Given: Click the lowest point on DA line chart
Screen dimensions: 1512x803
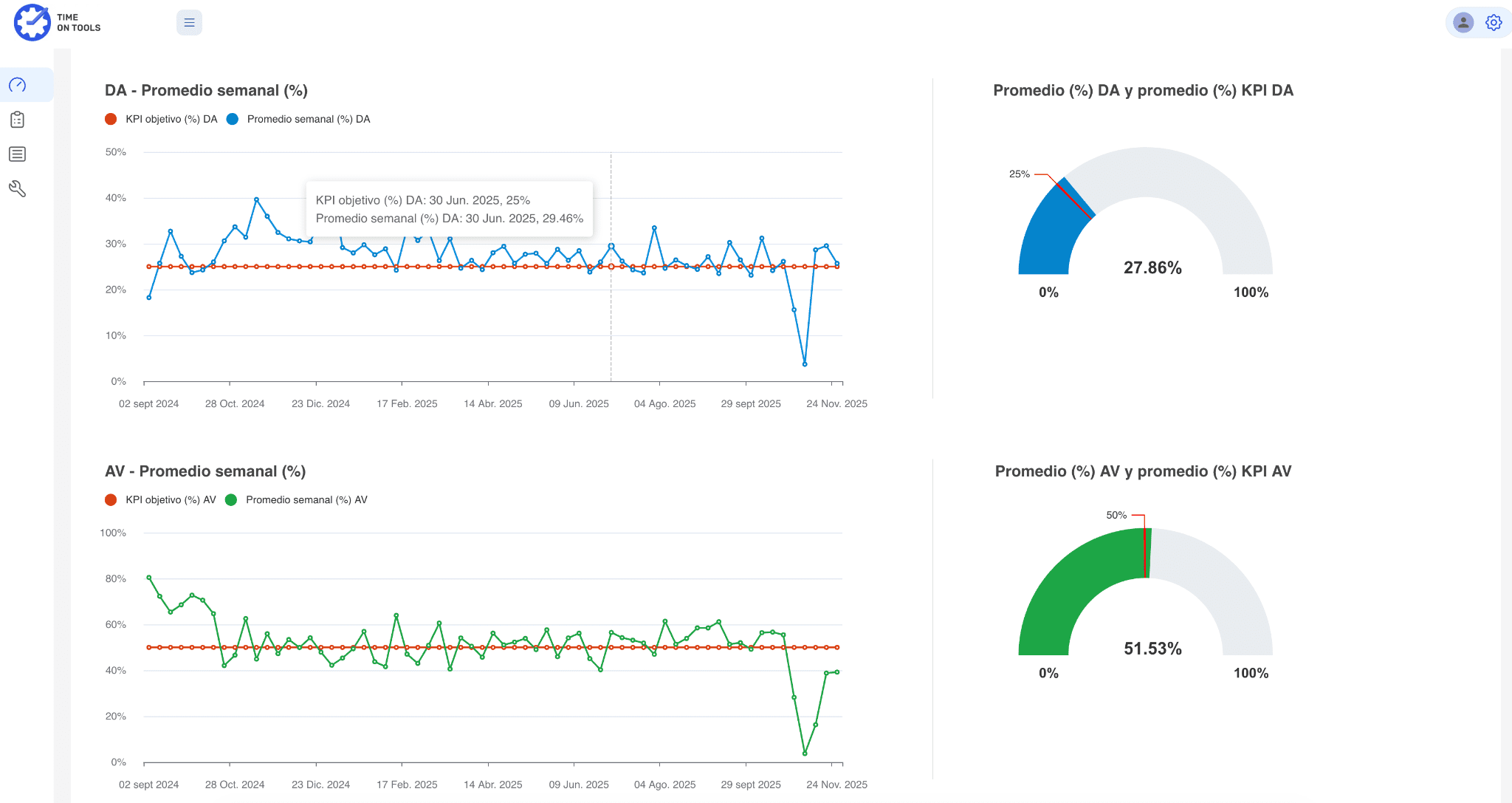Looking at the screenshot, I should pyautogui.click(x=805, y=364).
